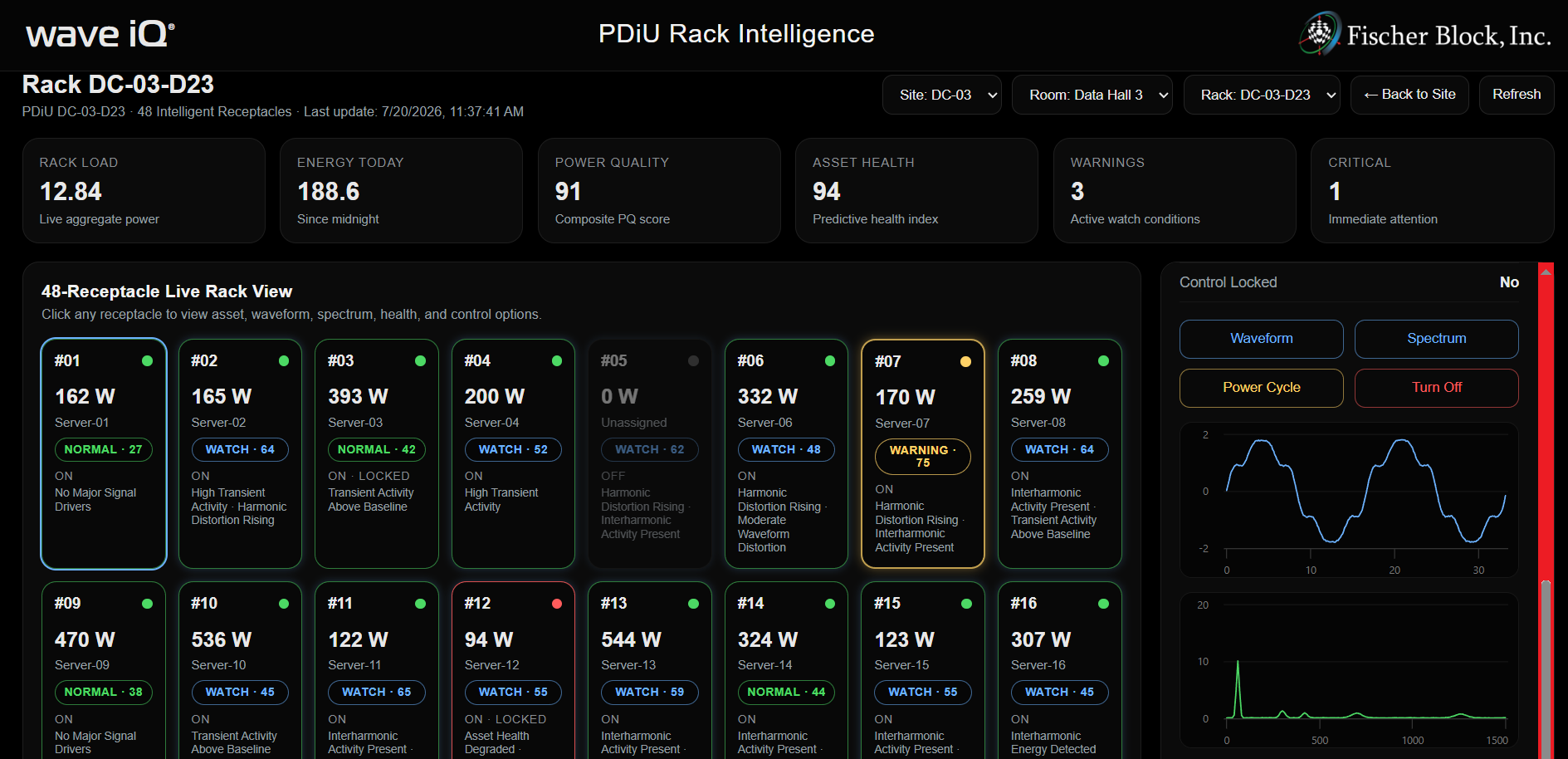Screen dimensions: 1568x759
Task: Open the Room: Data Hall 3 dropdown
Action: (1092, 95)
